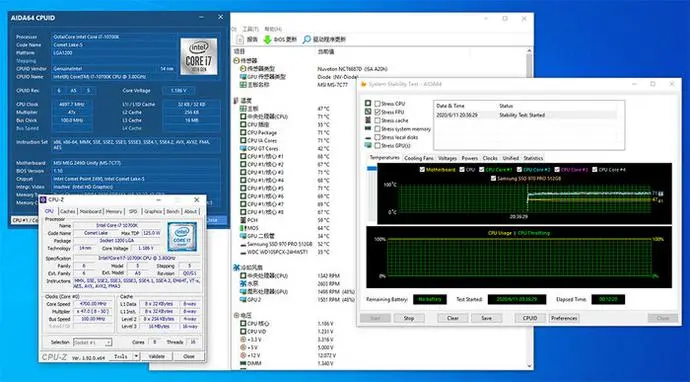This screenshot has width=690, height=382.
Task: Uncheck the Stress FPU checkbox
Action: (x=377, y=112)
